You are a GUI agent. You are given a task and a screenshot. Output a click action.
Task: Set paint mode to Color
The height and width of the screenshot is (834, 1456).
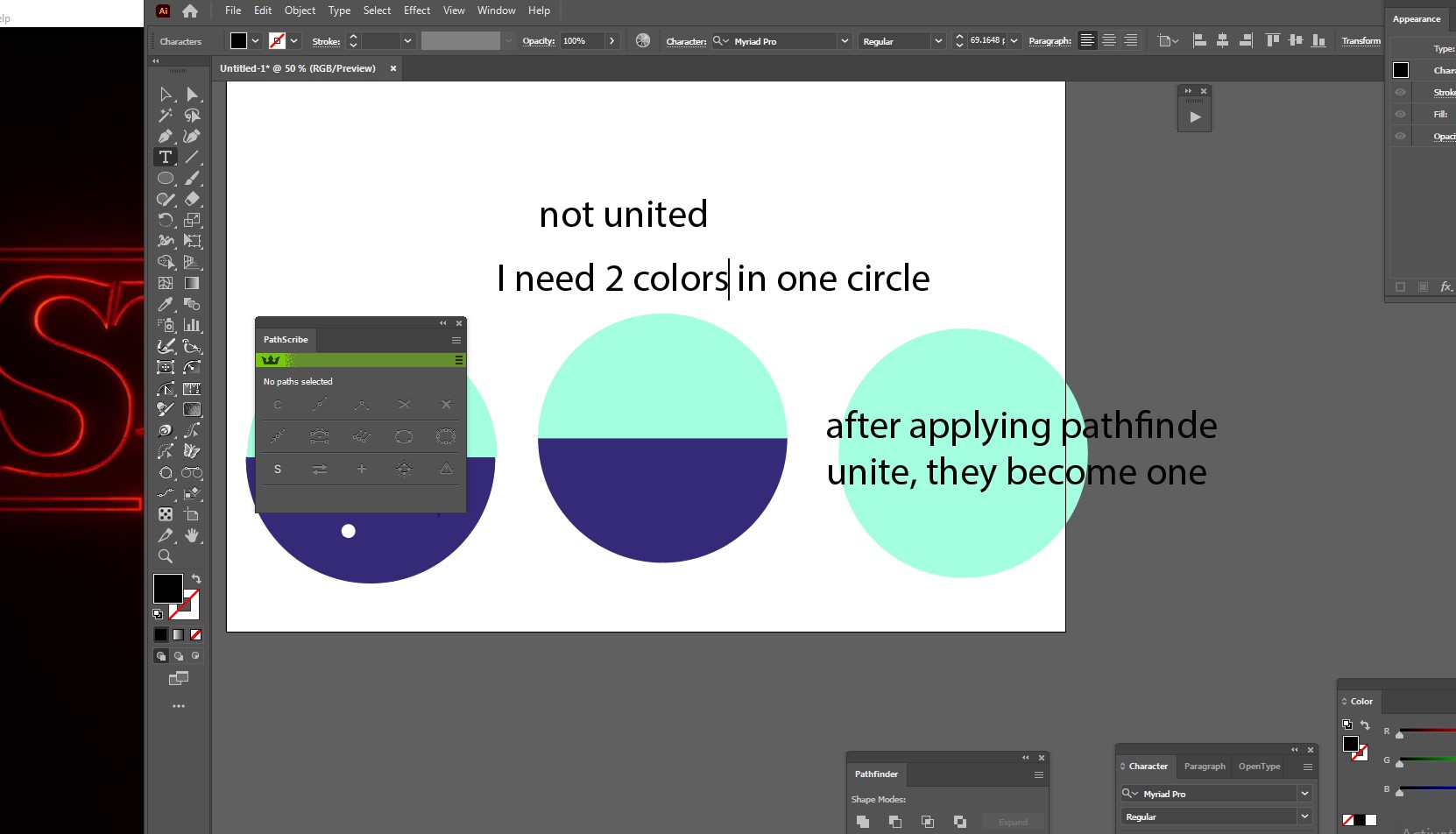[161, 634]
